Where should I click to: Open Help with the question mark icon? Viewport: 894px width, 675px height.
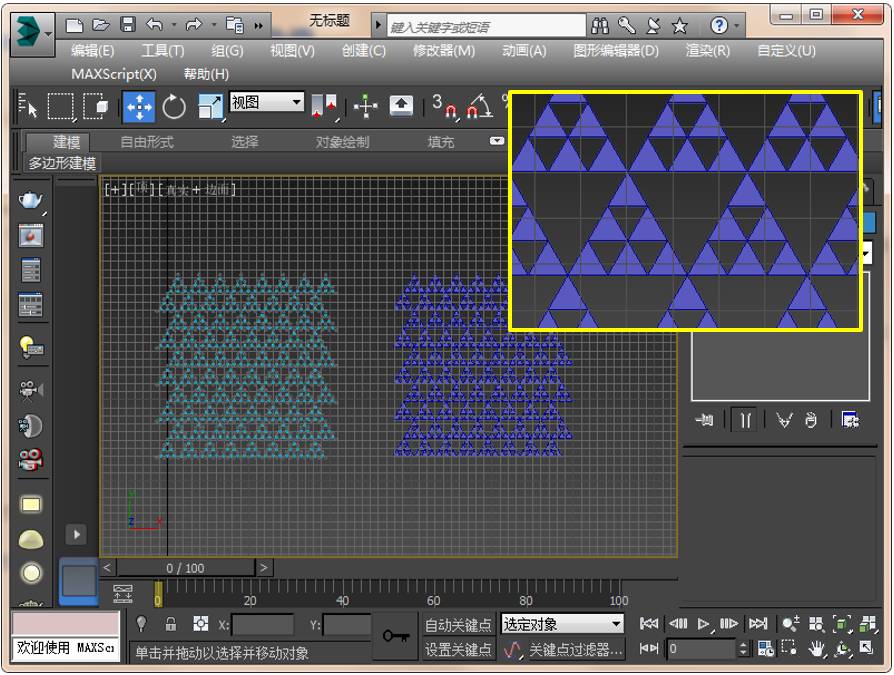click(x=719, y=25)
